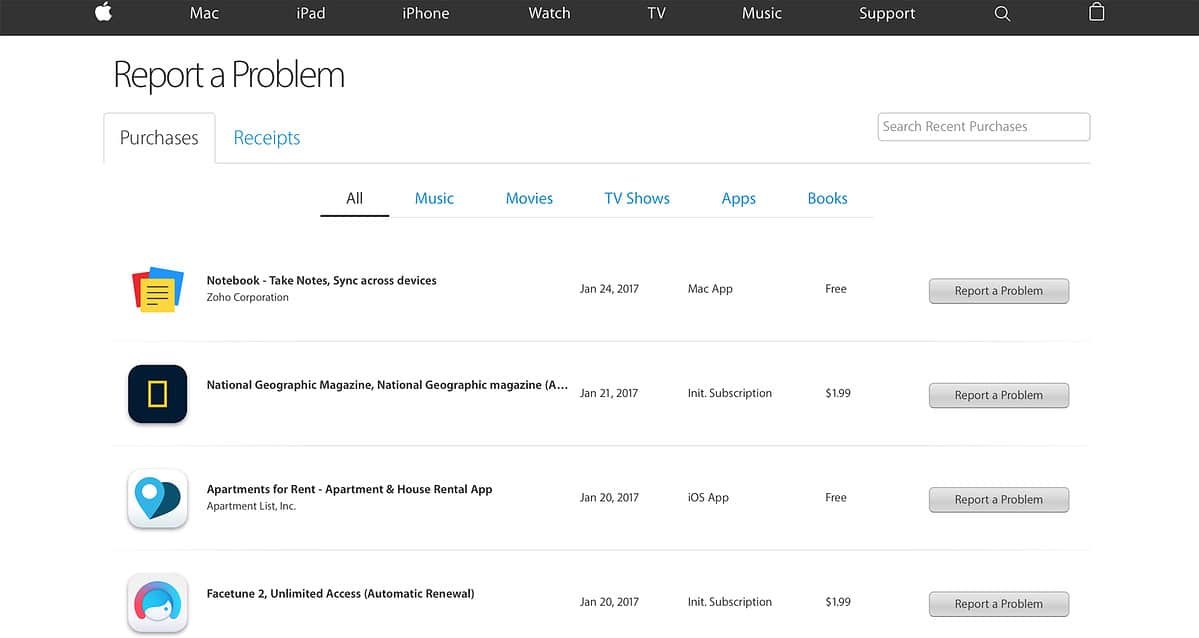This screenshot has height=638, width=1199.
Task: Click the Apartment List, Inc. developer name
Action: (251, 506)
